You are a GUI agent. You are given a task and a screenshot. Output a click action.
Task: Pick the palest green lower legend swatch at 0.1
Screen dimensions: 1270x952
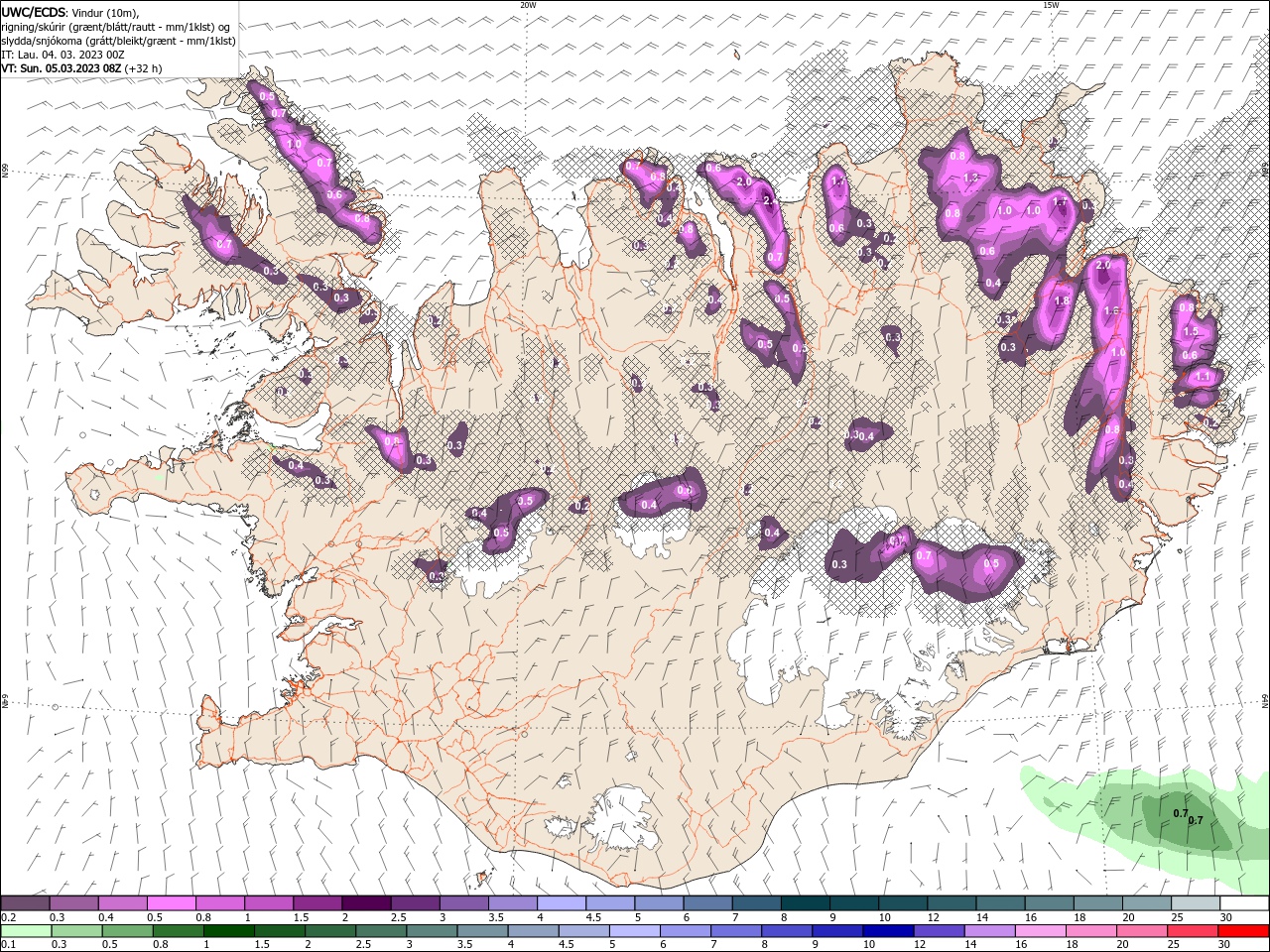click(26, 930)
